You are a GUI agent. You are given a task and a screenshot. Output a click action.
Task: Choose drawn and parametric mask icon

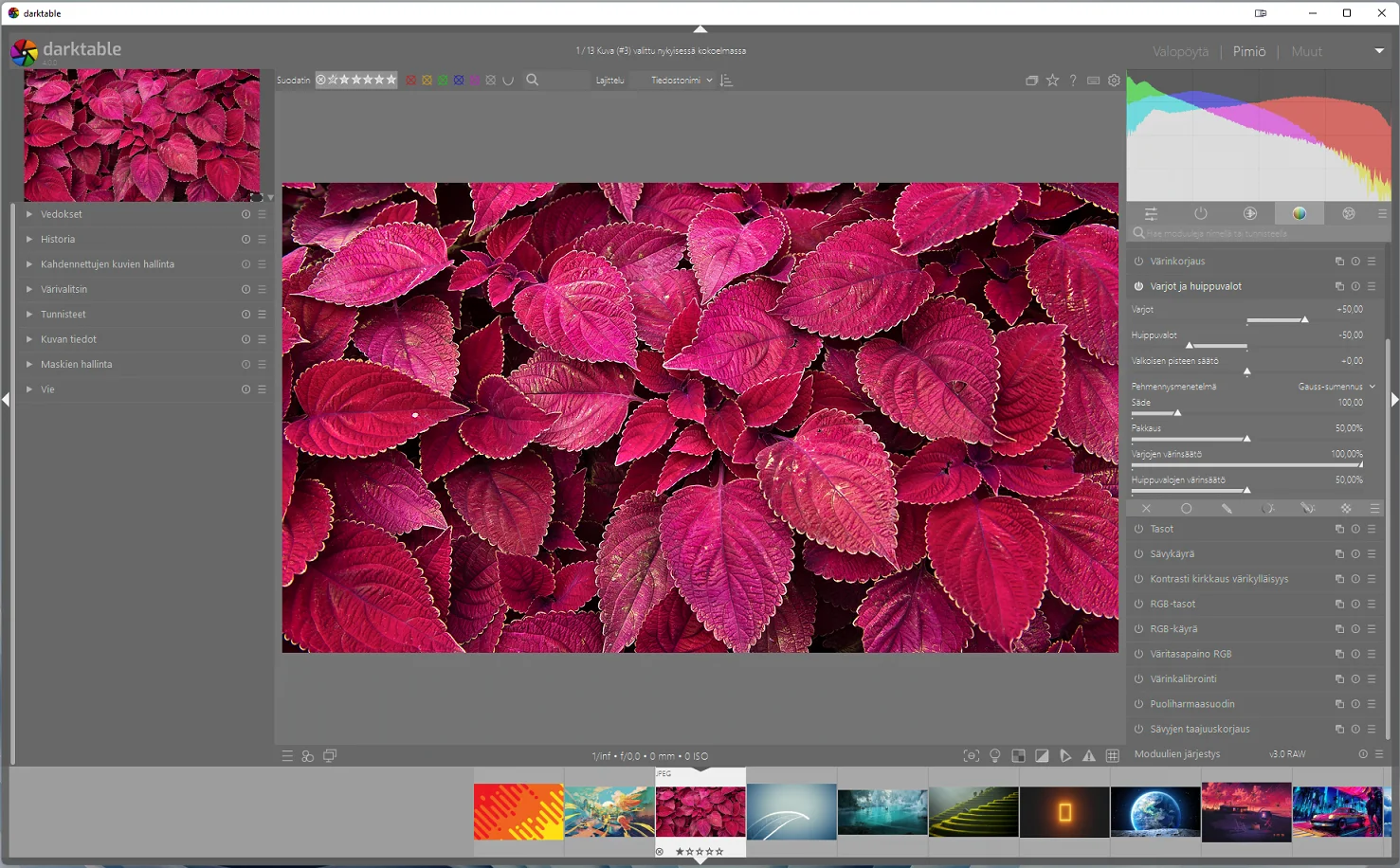click(x=1307, y=509)
